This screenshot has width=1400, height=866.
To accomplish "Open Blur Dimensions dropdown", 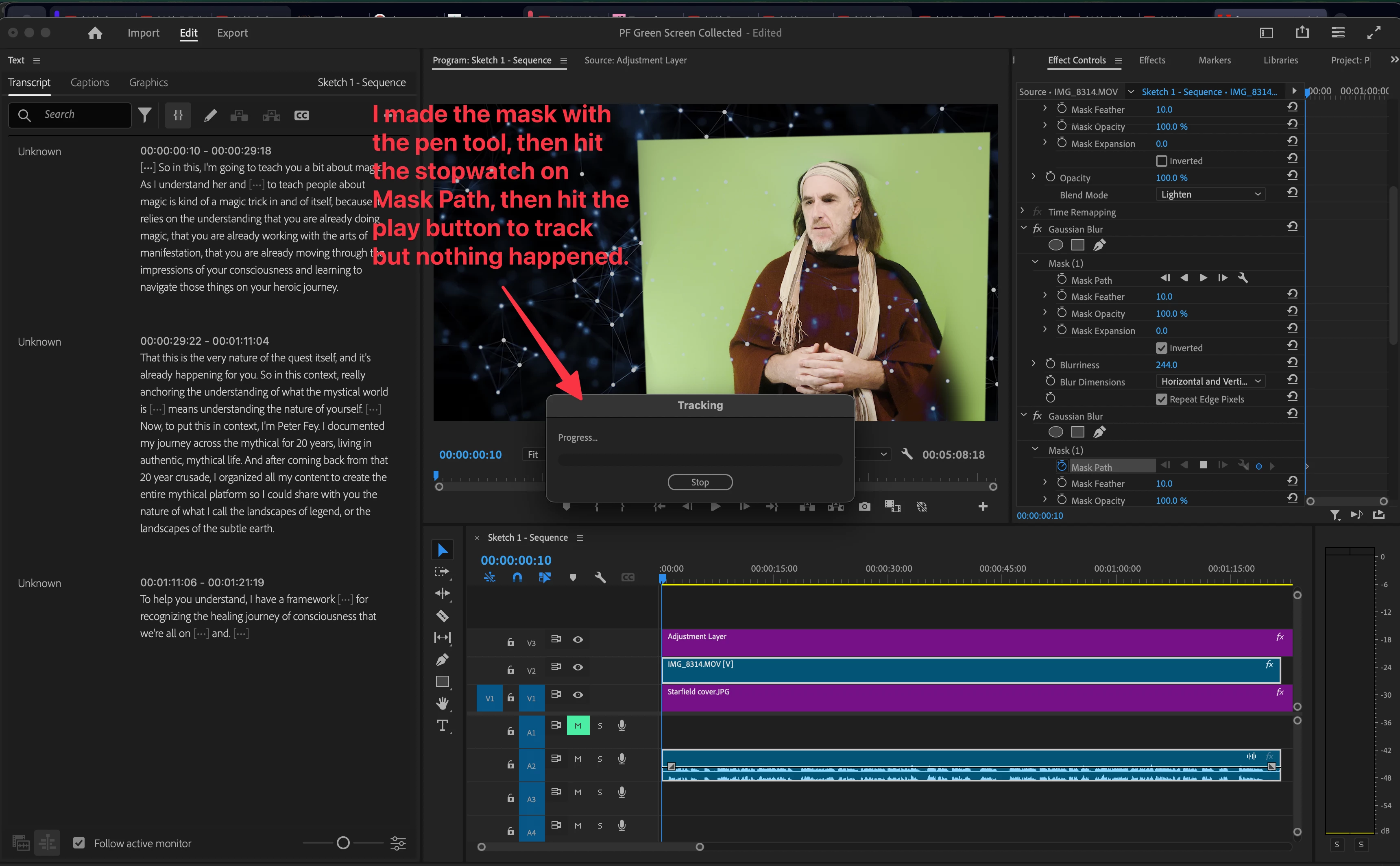I will 1210,381.
